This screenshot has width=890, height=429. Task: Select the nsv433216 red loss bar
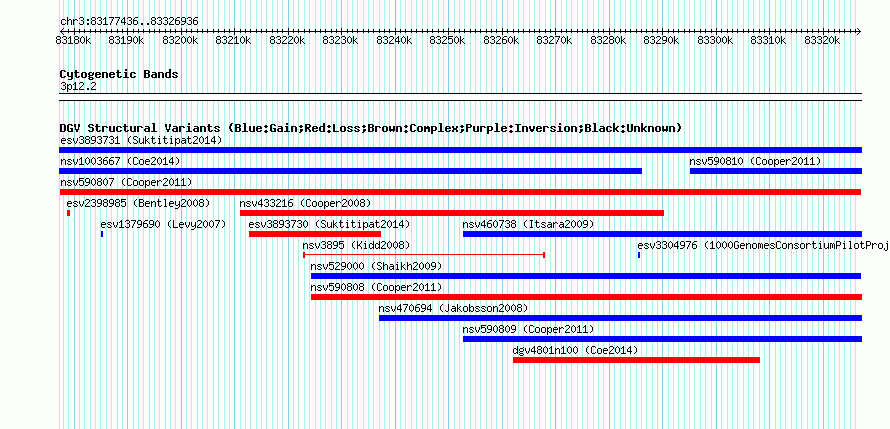452,213
